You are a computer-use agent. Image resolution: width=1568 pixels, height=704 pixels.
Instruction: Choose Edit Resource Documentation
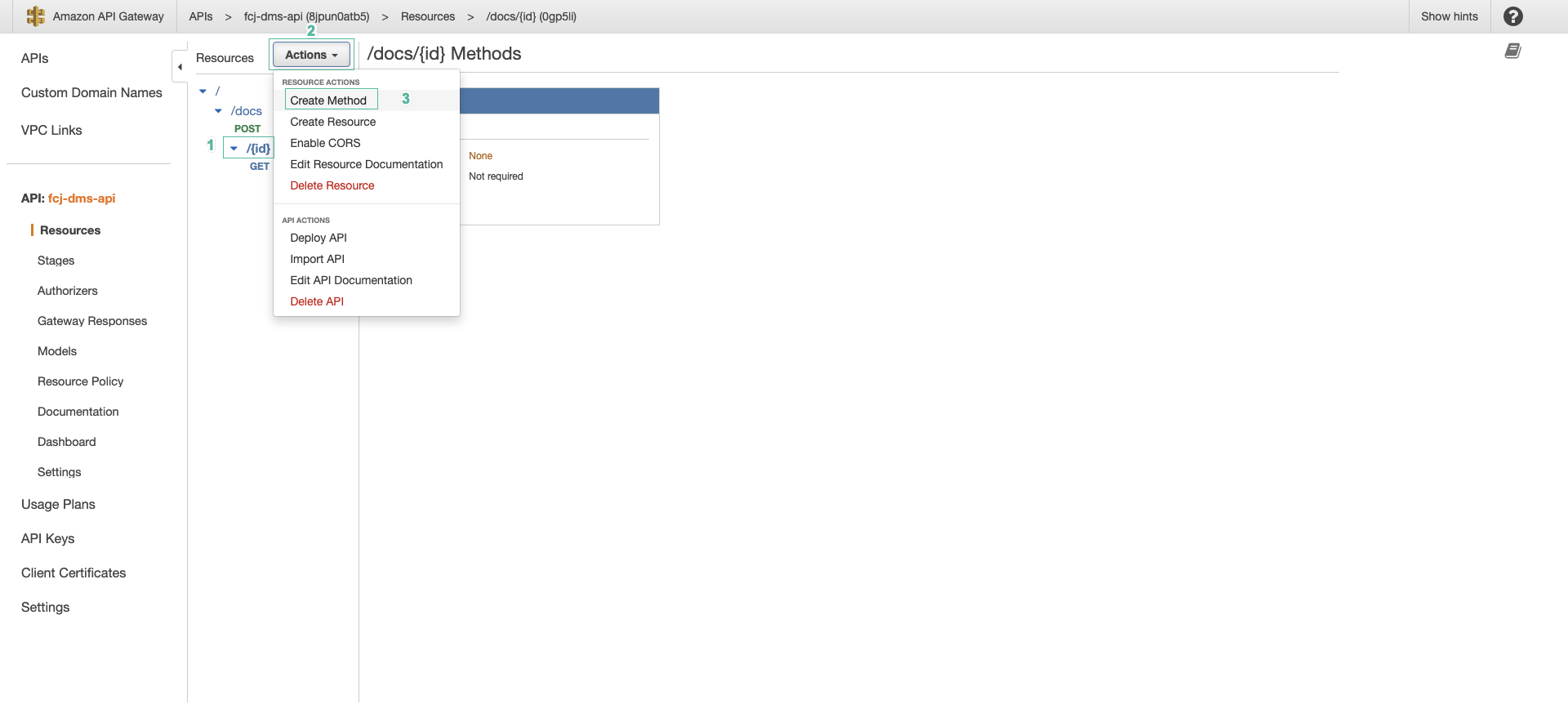click(x=366, y=164)
